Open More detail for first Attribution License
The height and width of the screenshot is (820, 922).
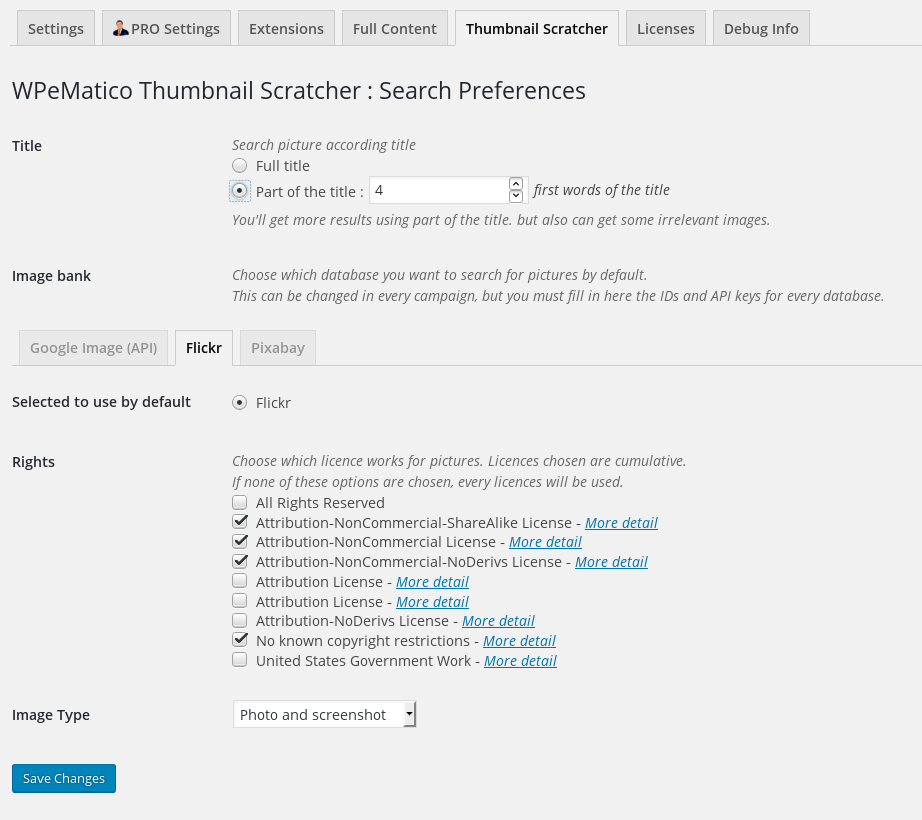tap(433, 582)
